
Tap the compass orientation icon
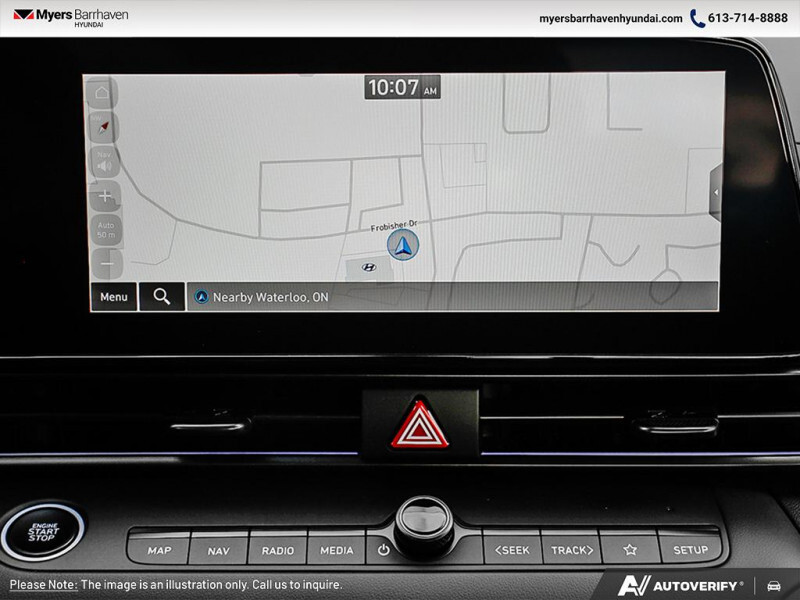click(x=103, y=128)
